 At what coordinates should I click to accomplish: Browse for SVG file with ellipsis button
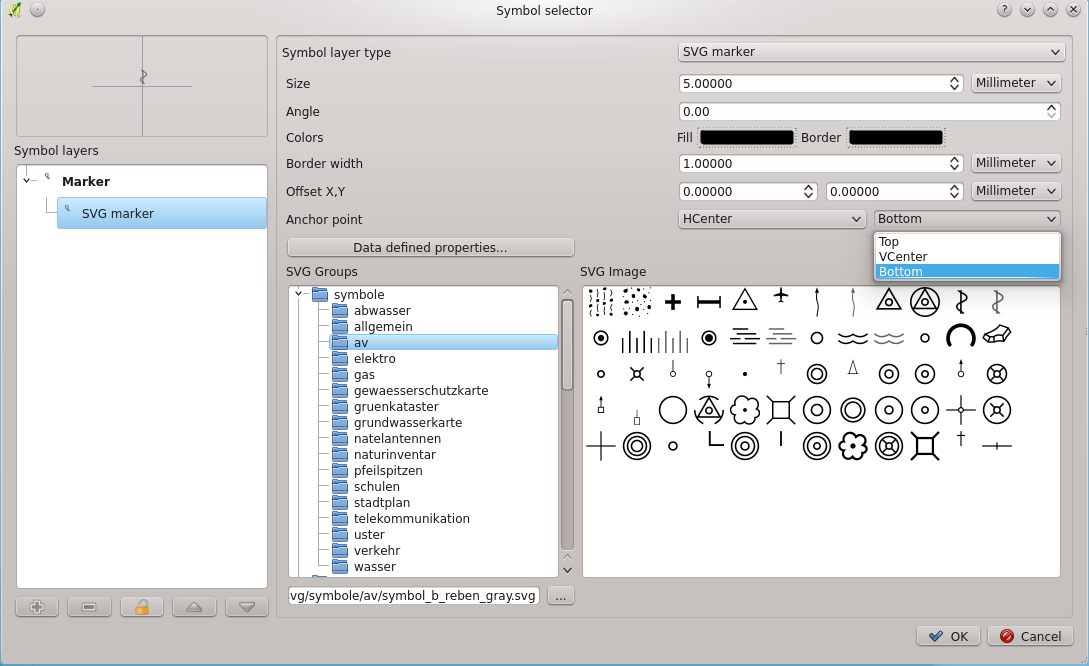[x=560, y=596]
